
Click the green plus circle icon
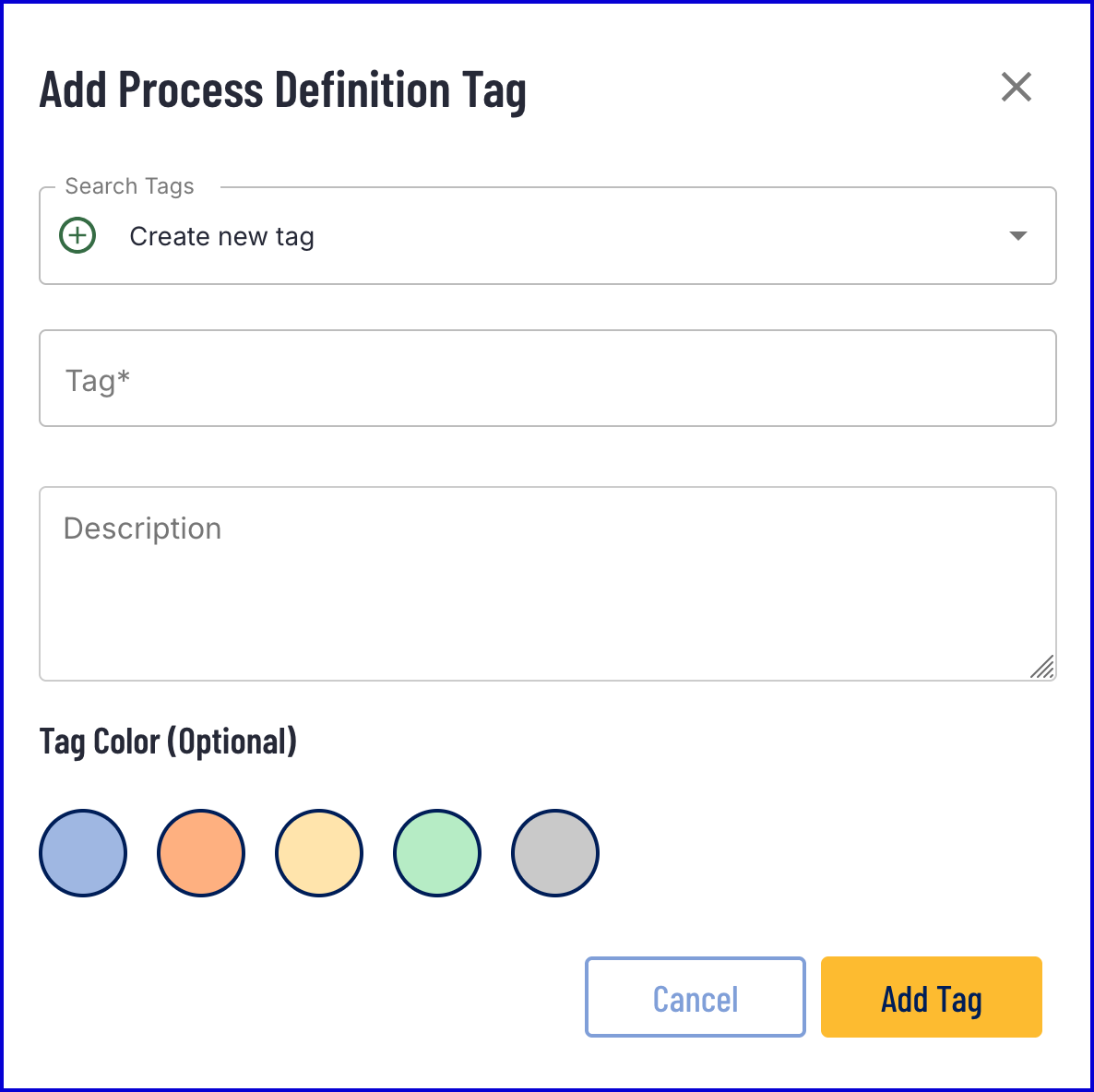coord(77,236)
